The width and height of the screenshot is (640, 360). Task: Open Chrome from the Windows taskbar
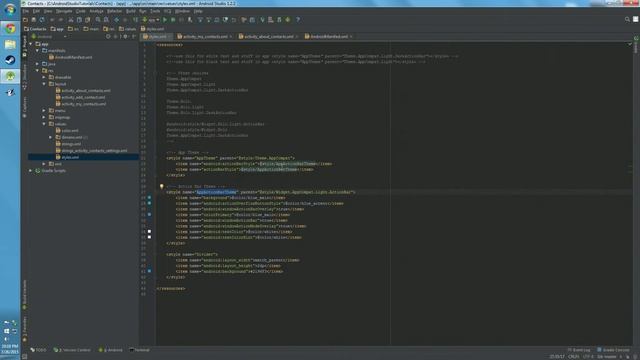pyautogui.click(x=10, y=28)
